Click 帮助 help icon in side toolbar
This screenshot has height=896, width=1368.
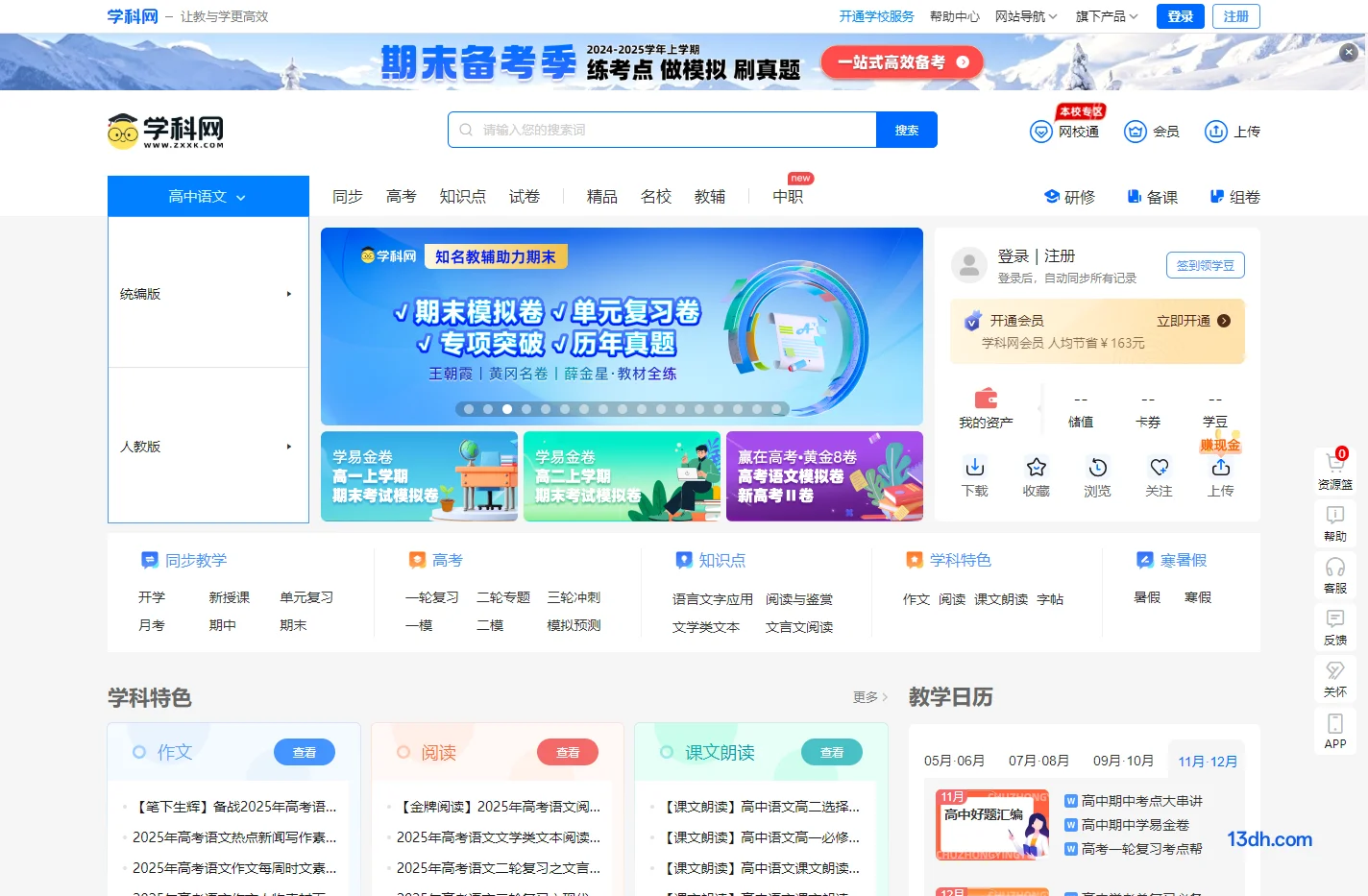click(x=1335, y=515)
